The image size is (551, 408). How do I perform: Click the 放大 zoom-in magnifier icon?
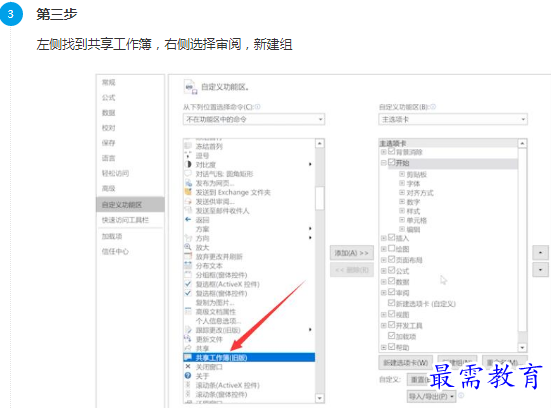(188, 247)
